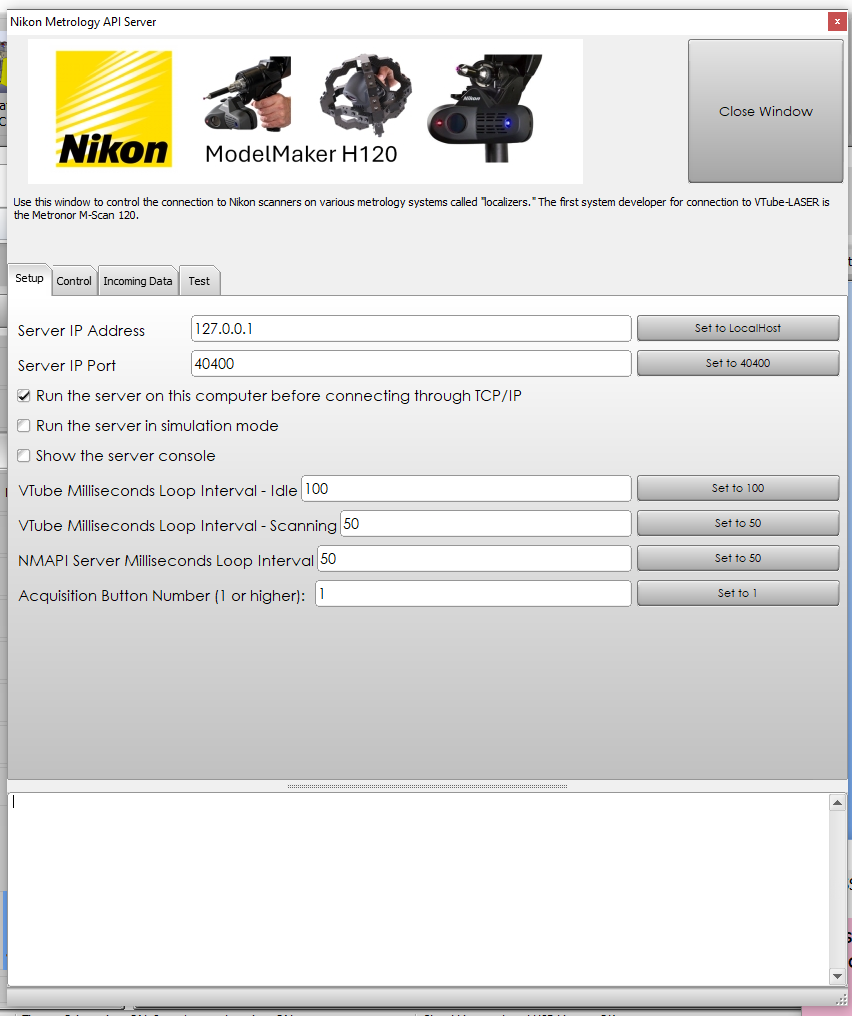Focus the Server IP Address field
The width and height of the screenshot is (852, 1016).
tap(411, 329)
